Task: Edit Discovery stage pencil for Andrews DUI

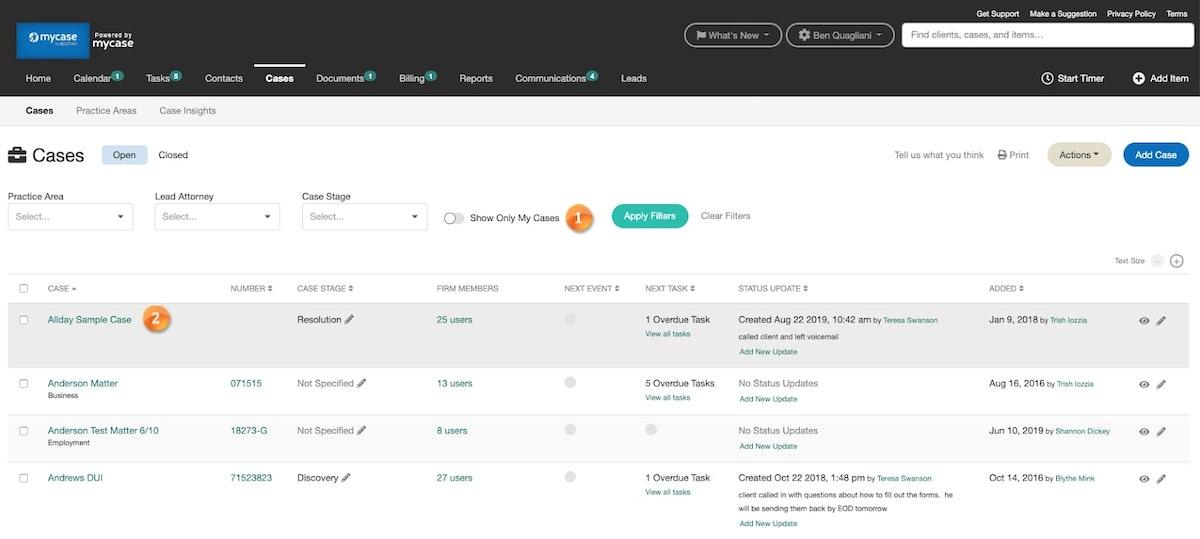Action: (x=346, y=478)
